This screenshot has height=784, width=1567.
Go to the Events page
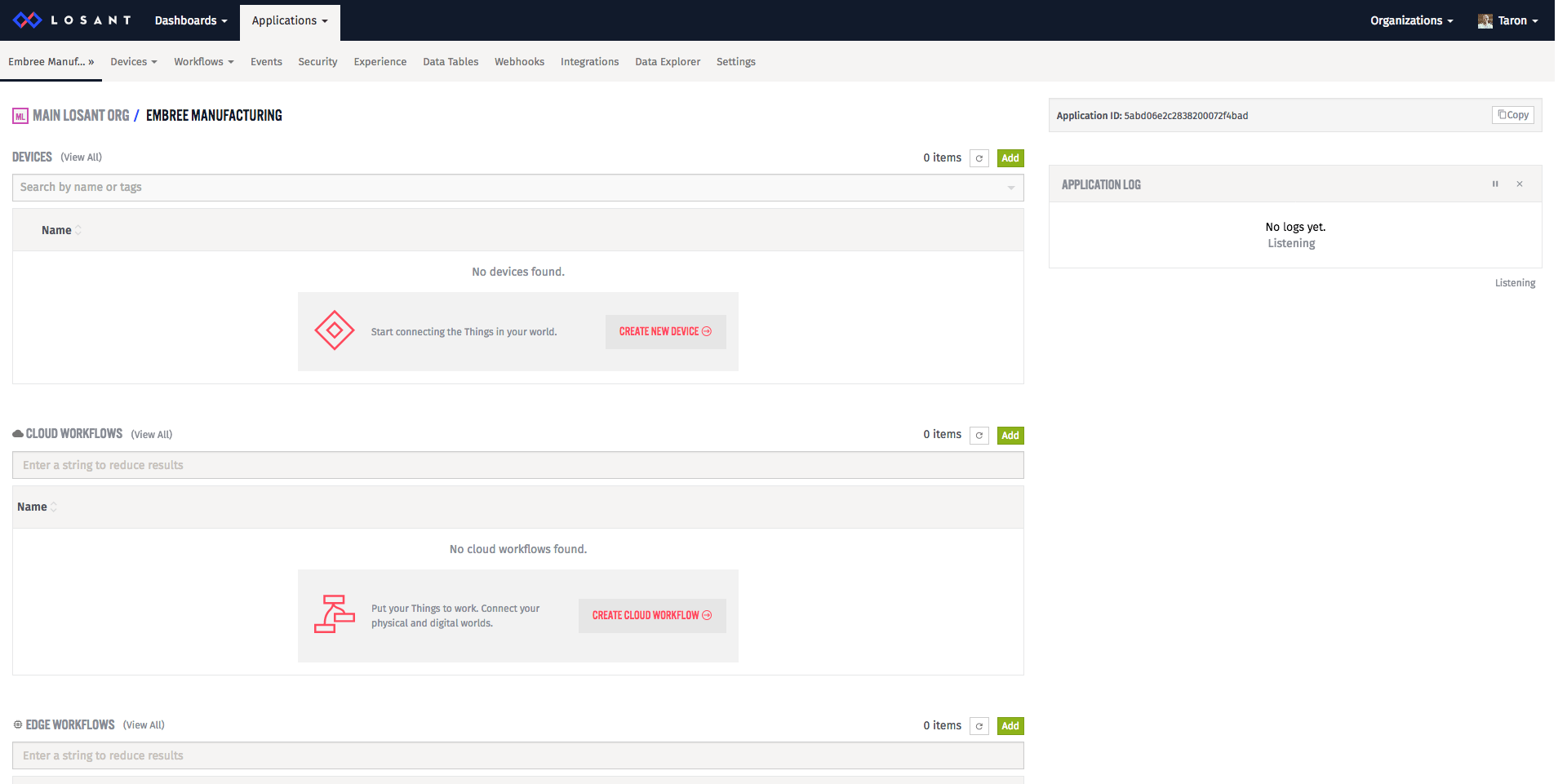coord(266,61)
